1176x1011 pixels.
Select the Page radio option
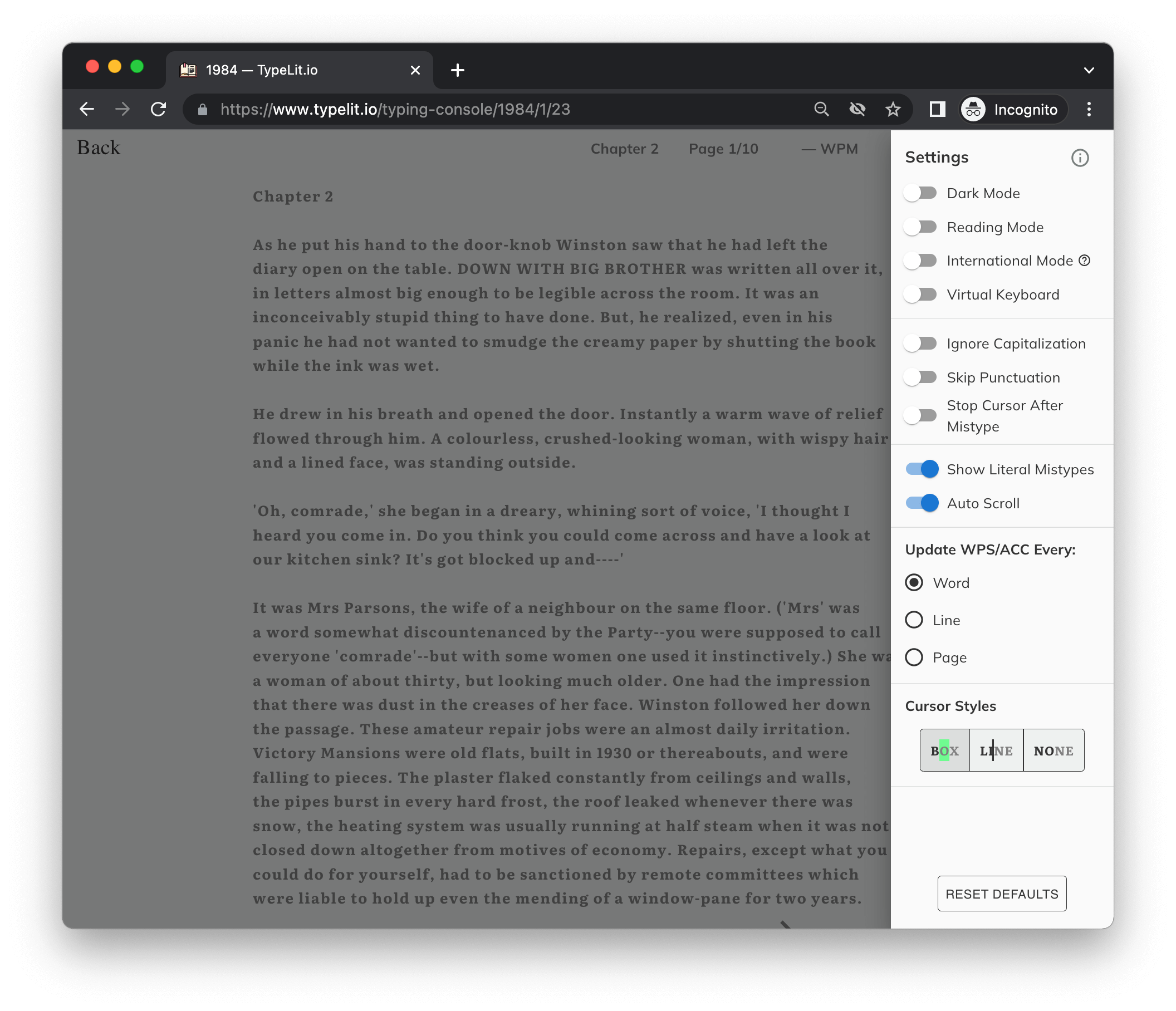coord(914,657)
